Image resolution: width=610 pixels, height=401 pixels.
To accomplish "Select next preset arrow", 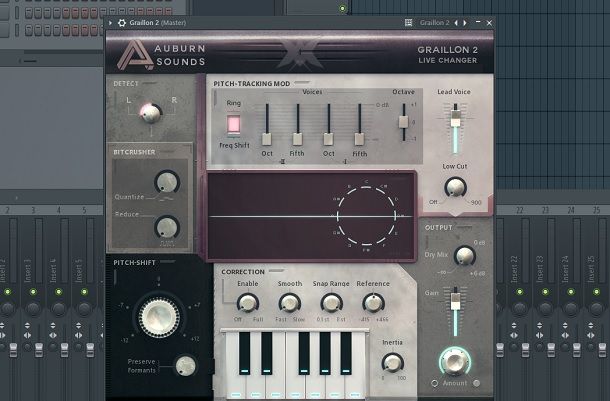I will click(465, 23).
